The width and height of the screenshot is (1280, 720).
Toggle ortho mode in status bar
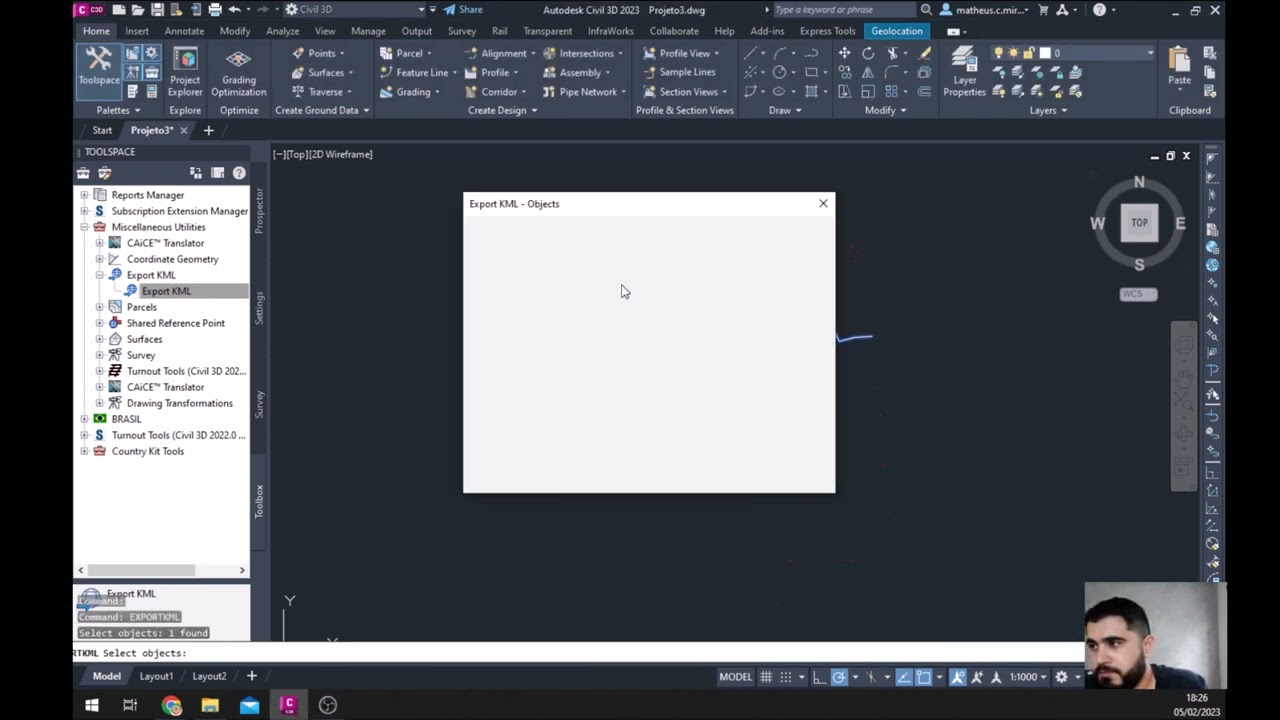[819, 677]
